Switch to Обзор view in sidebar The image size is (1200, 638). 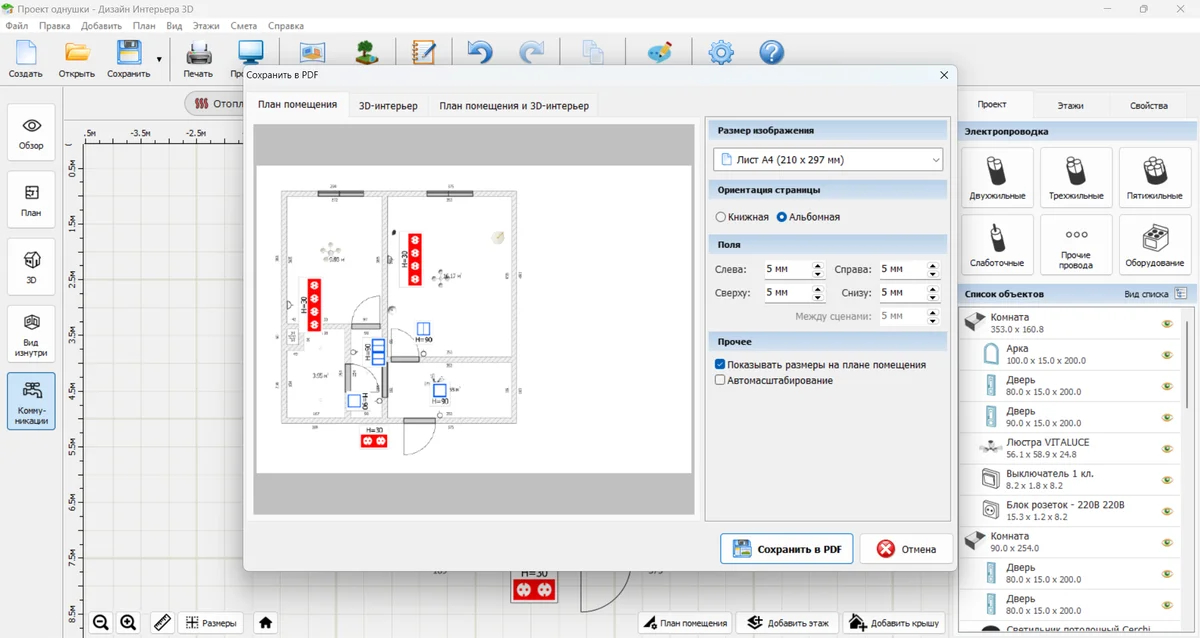[x=31, y=133]
